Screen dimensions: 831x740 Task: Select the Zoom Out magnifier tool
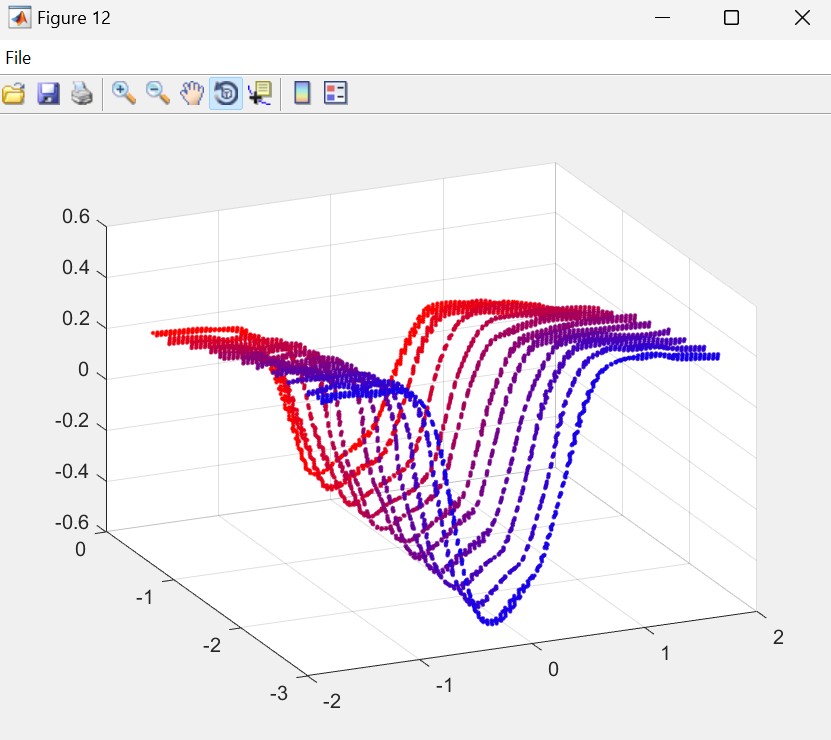click(x=158, y=94)
